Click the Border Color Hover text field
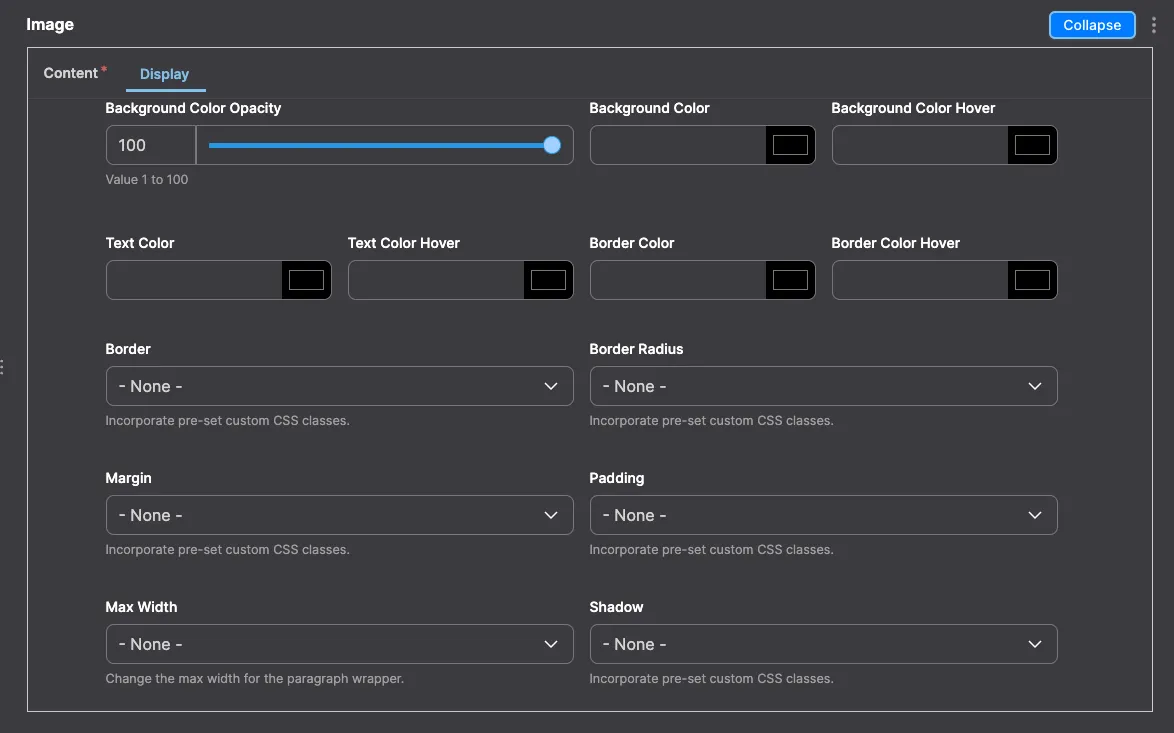1174x733 pixels. point(920,280)
